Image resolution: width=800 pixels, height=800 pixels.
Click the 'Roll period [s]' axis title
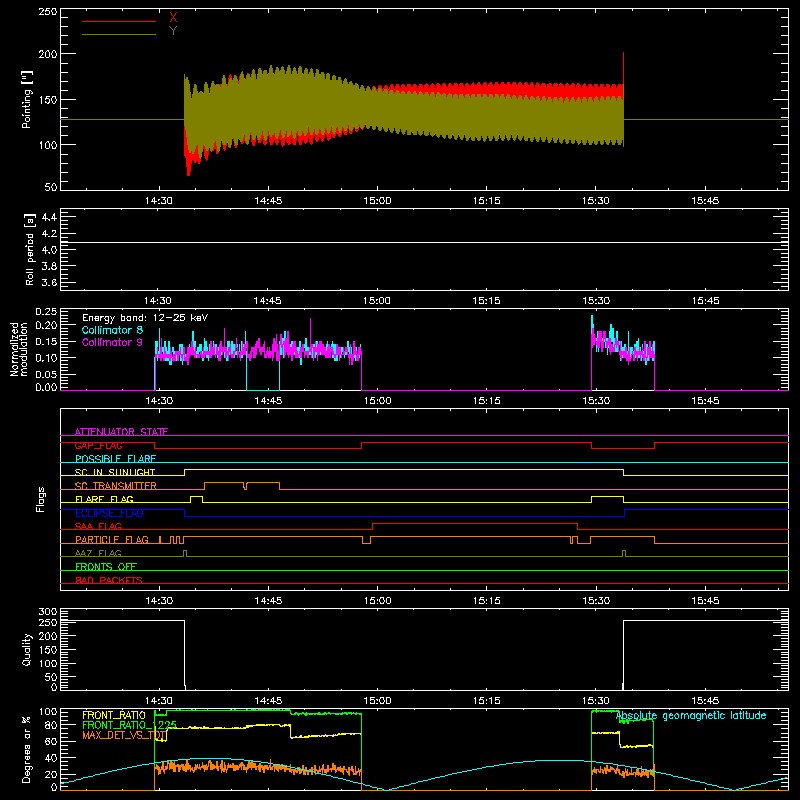pos(29,249)
